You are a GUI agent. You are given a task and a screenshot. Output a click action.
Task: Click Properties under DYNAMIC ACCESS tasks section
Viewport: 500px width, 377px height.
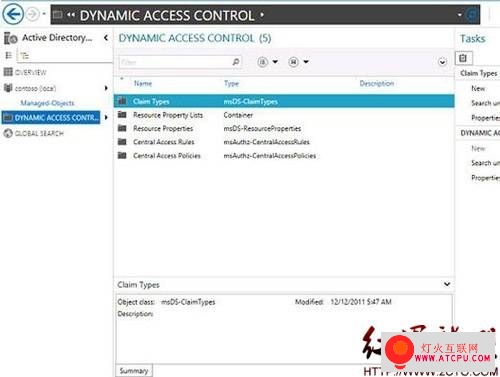click(485, 178)
